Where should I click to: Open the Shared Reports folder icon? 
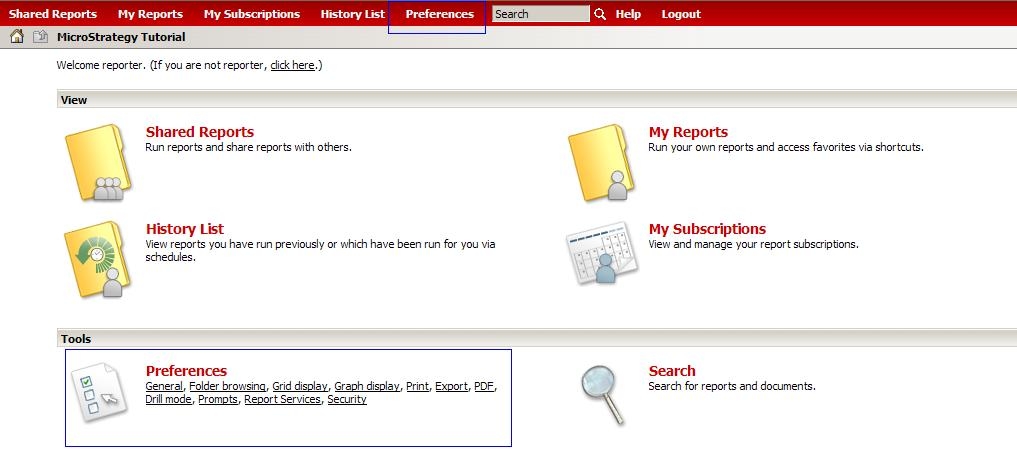[x=98, y=162]
